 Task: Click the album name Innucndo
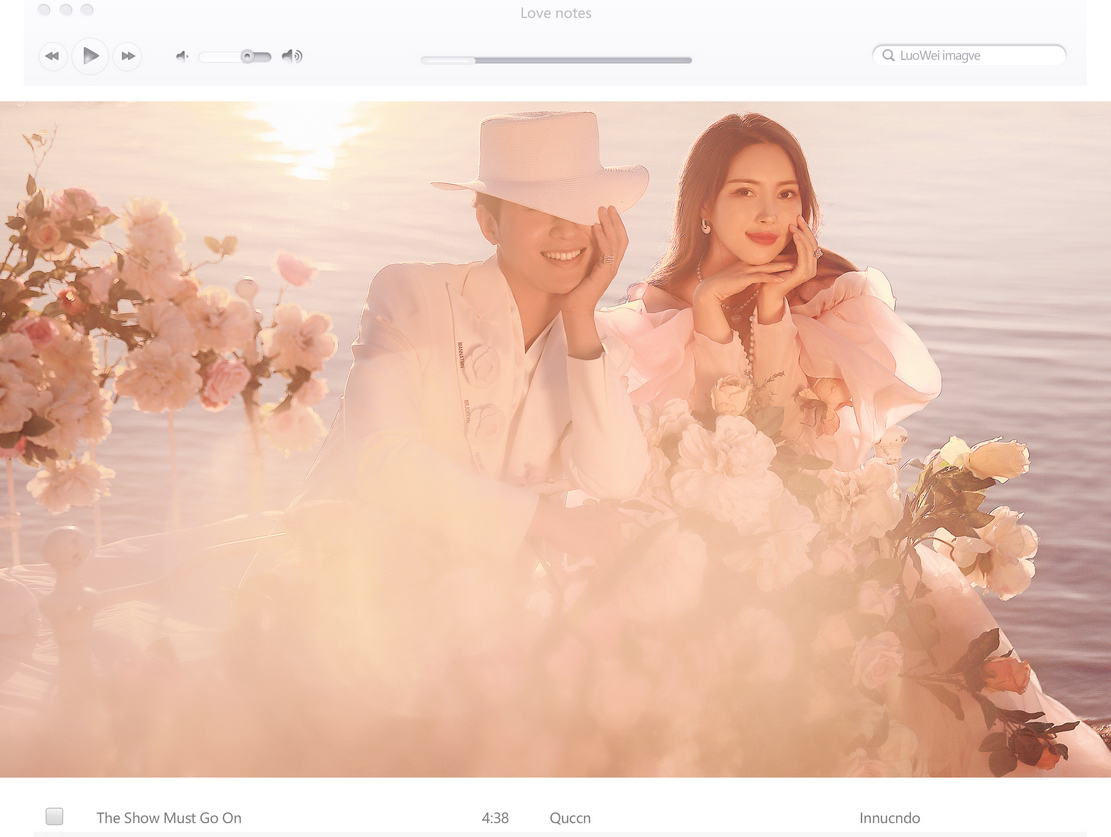click(890, 818)
